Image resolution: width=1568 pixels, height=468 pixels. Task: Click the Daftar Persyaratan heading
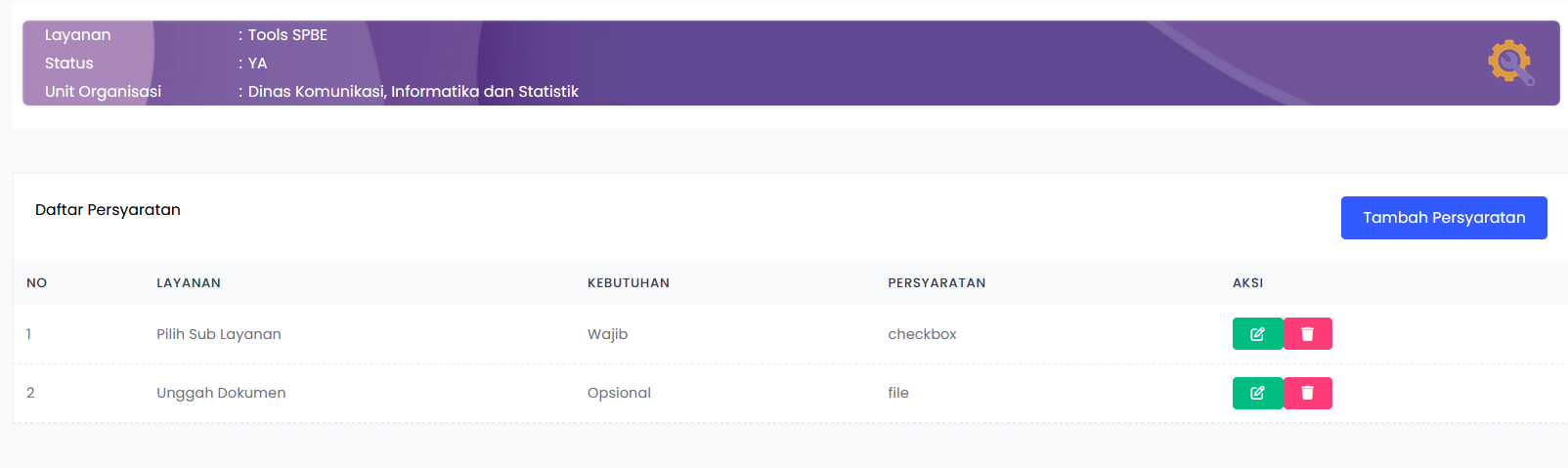[108, 210]
